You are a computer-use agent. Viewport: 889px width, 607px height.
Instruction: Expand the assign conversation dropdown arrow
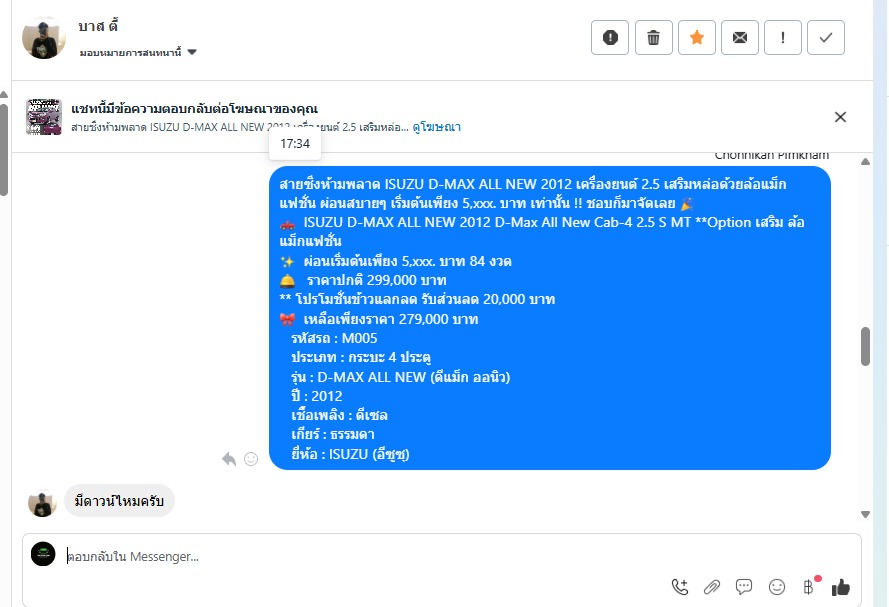192,52
